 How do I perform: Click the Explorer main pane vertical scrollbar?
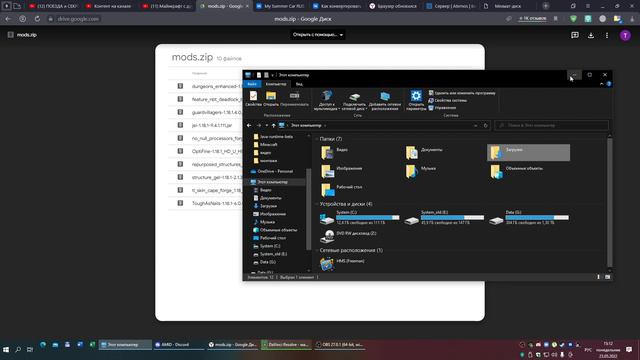(x=610, y=202)
